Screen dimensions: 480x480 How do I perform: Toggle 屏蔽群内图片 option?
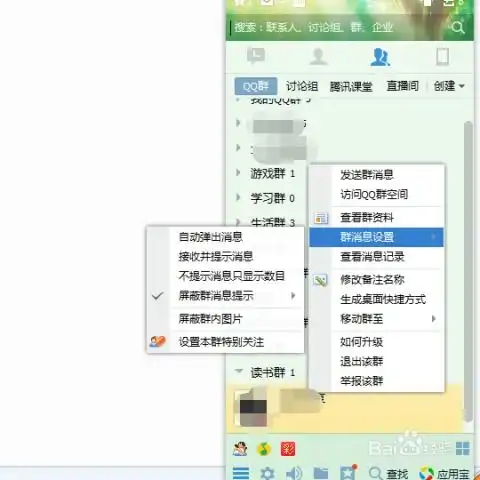click(x=225, y=319)
